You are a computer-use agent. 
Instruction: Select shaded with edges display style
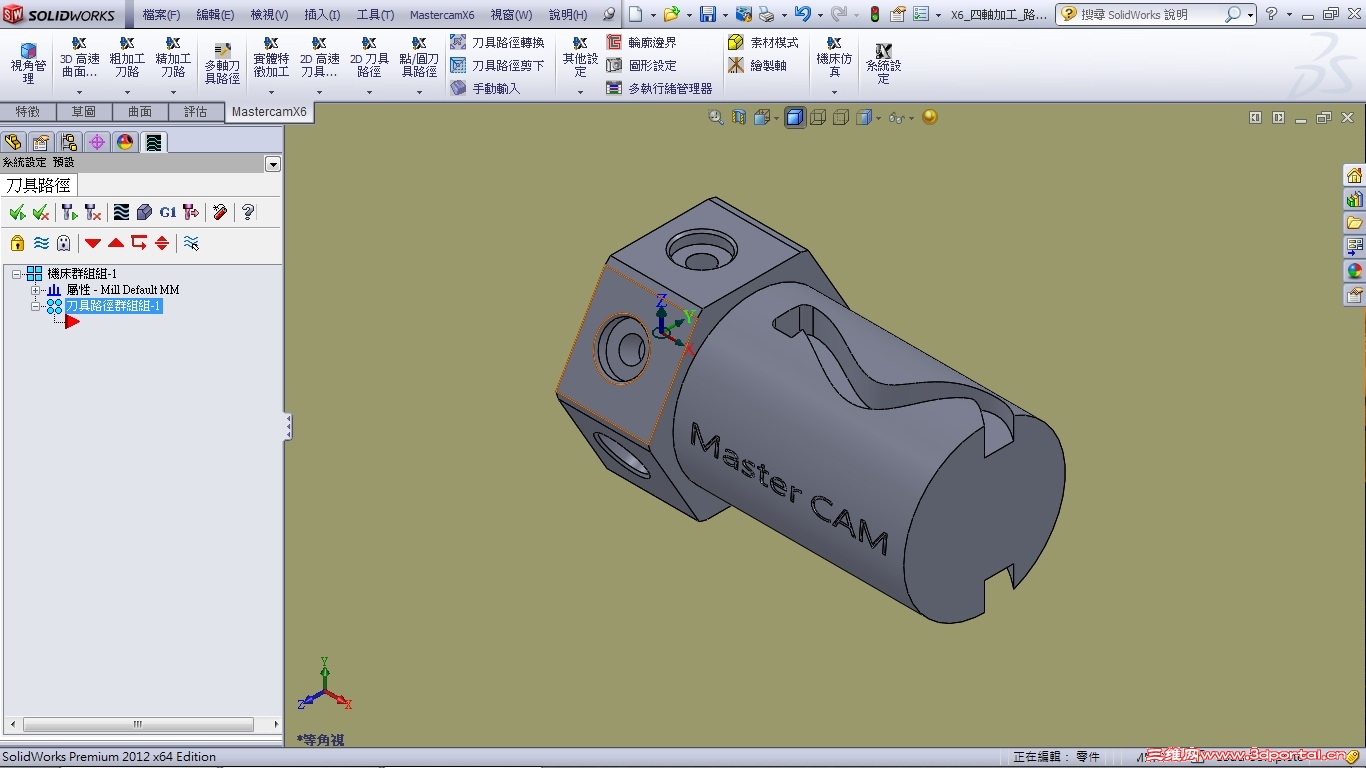point(795,118)
